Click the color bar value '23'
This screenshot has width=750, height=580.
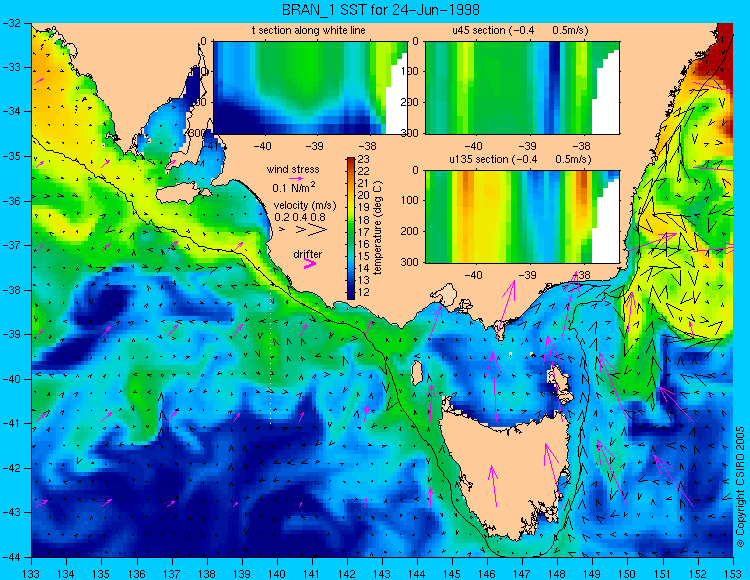pos(364,159)
